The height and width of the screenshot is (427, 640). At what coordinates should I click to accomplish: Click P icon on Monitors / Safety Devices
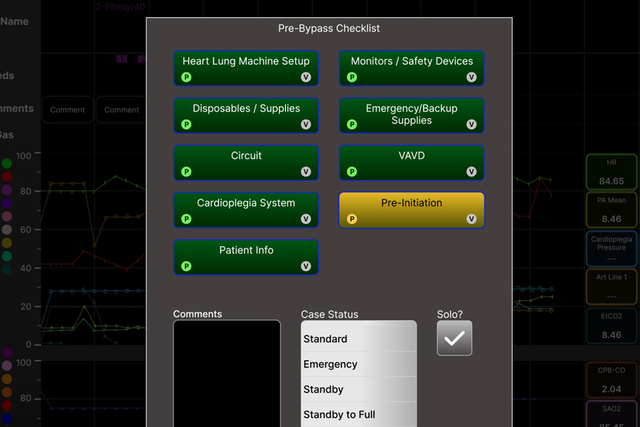(352, 77)
